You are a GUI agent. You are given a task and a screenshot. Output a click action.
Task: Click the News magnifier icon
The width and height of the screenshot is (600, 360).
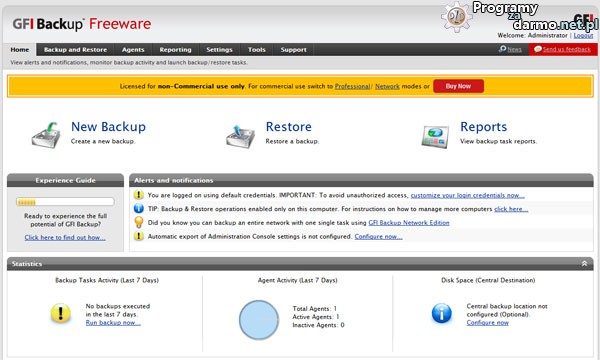click(502, 49)
